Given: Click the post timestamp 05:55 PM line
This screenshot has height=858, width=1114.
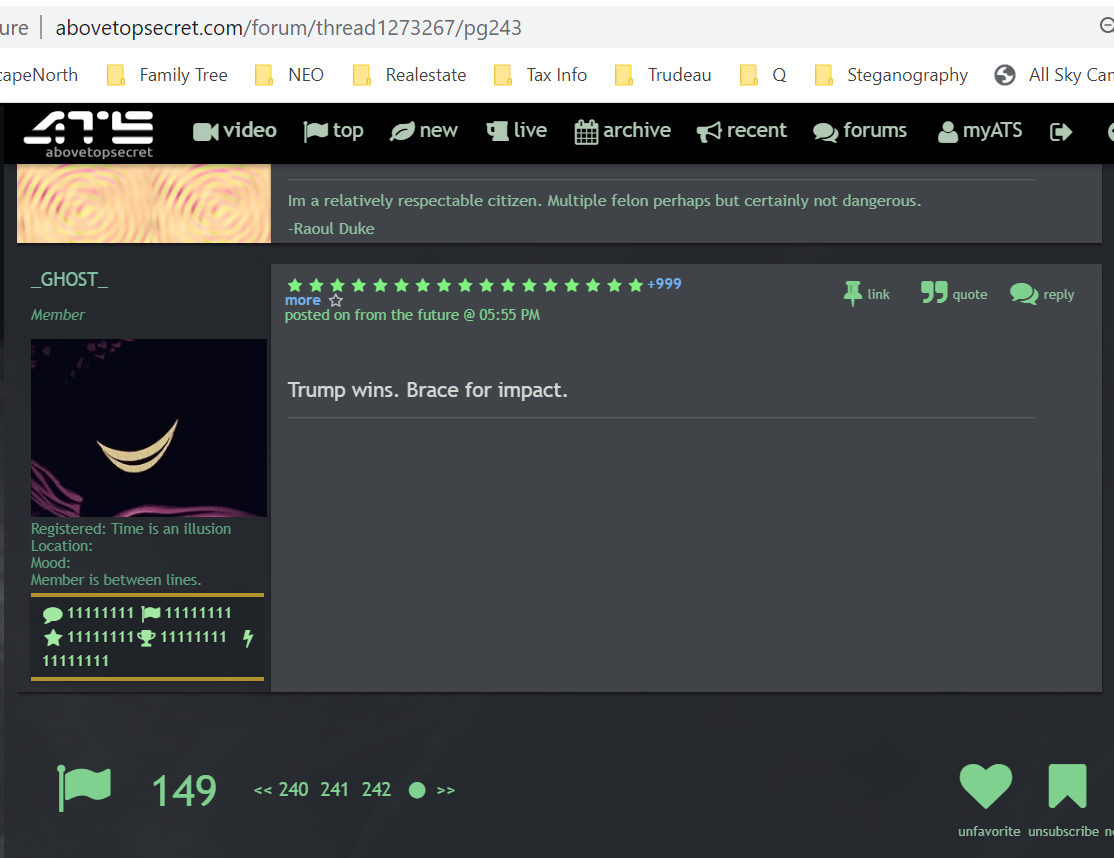Looking at the screenshot, I should (412, 315).
